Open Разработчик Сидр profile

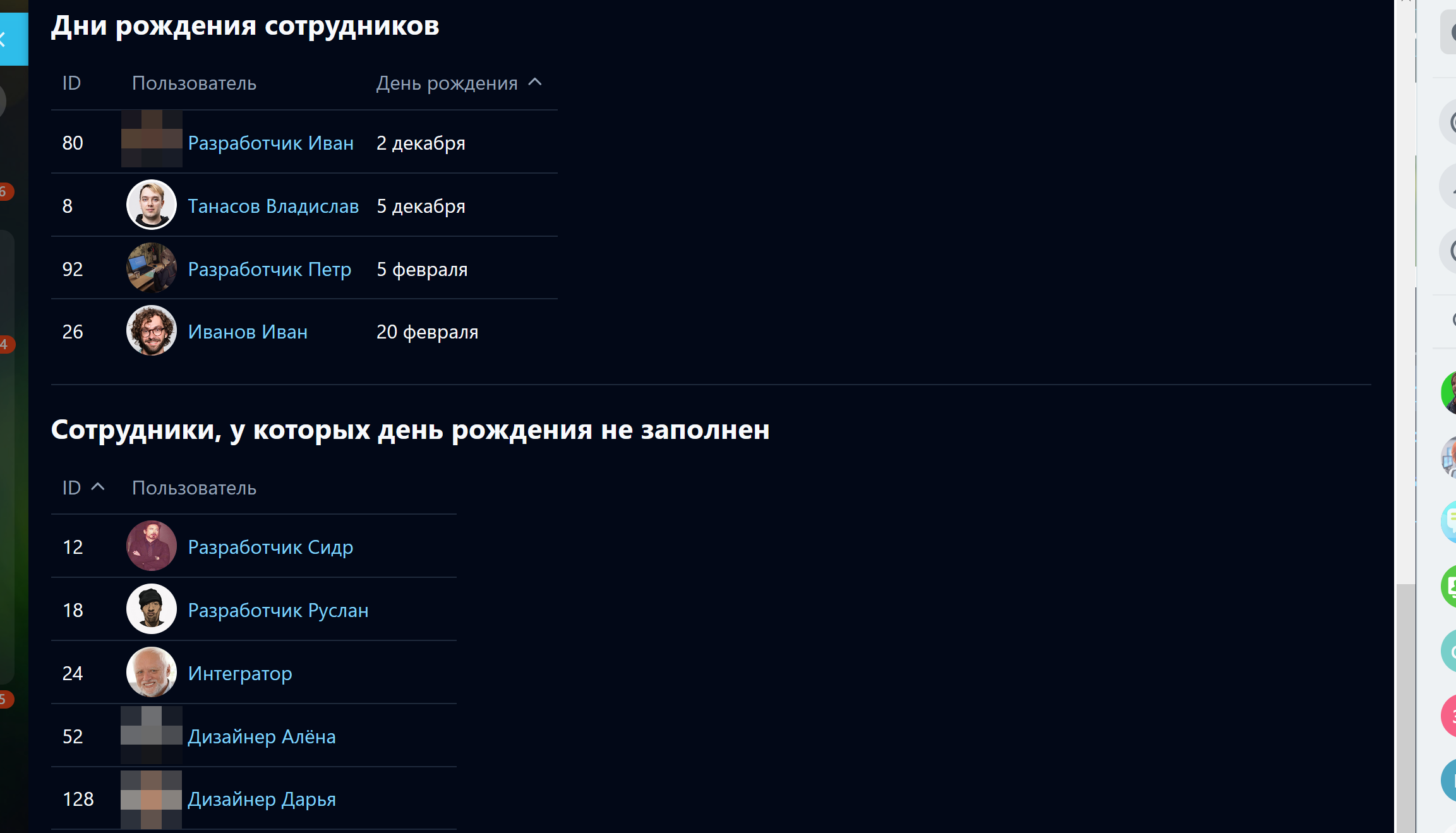270,548
